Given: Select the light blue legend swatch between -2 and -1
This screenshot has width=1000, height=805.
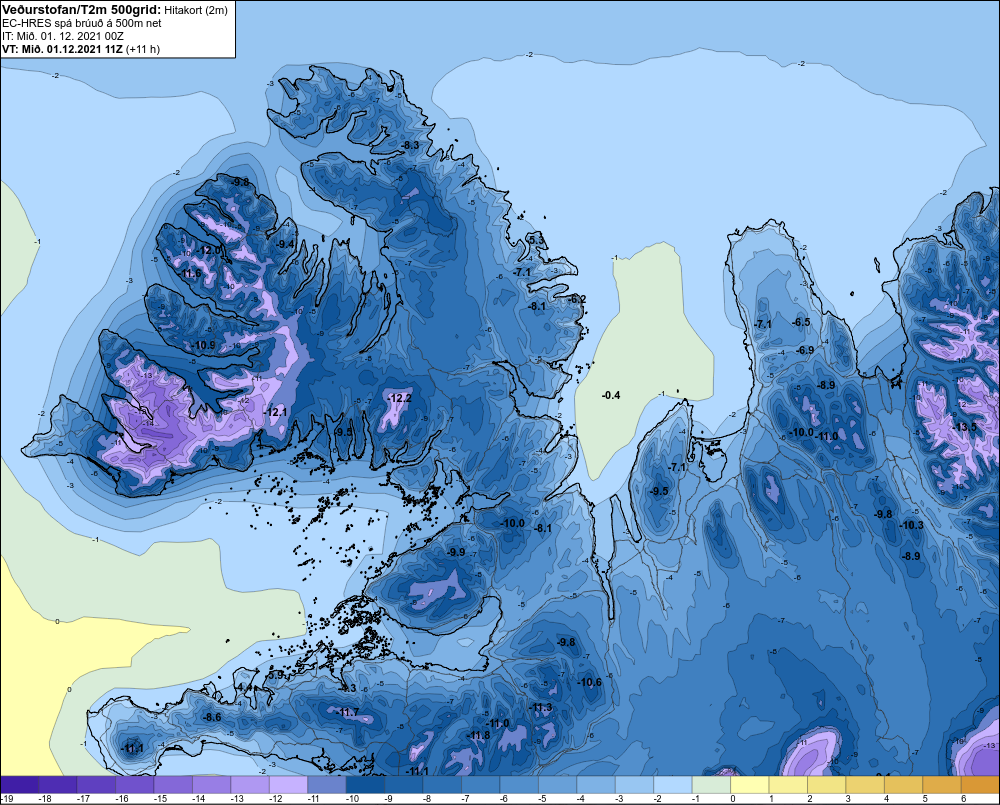Looking at the screenshot, I should click(673, 784).
